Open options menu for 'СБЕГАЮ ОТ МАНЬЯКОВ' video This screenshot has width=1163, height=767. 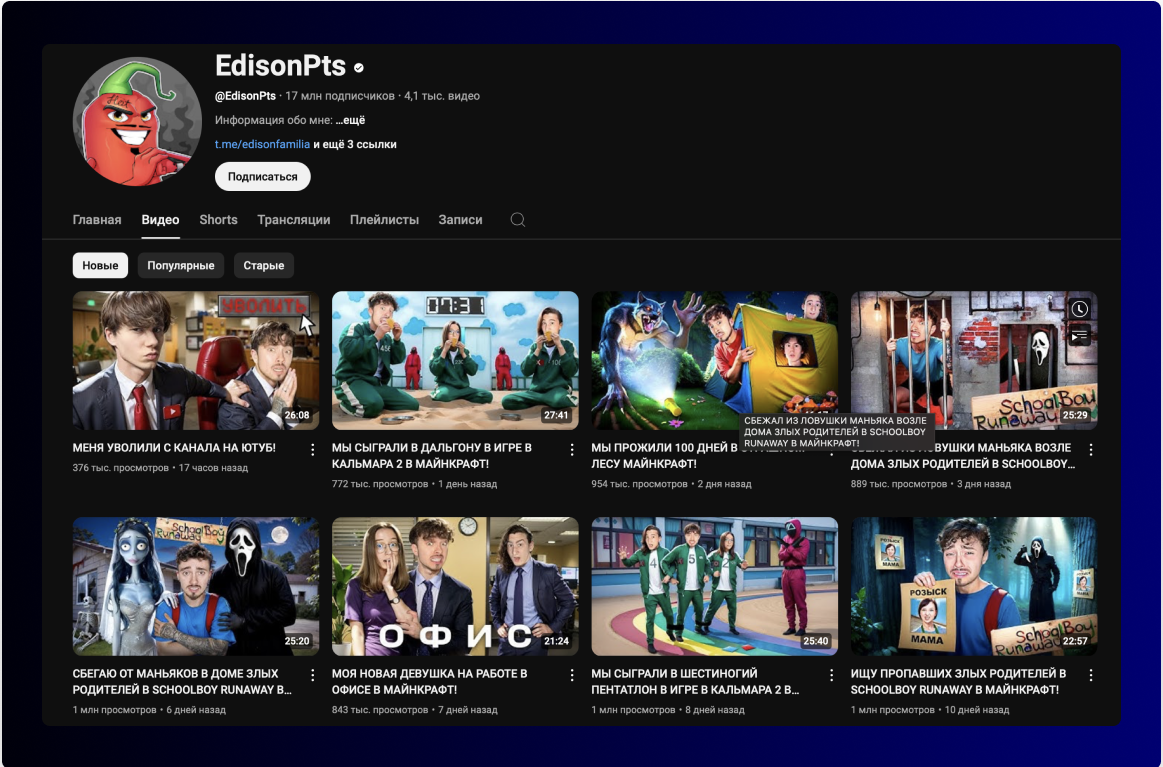(312, 675)
